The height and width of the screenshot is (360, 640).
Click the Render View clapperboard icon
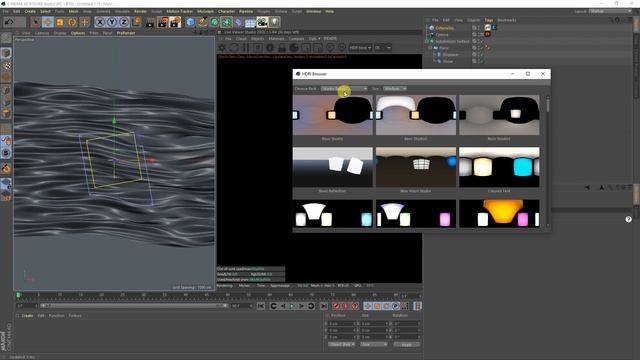pyautogui.click(x=150, y=22)
